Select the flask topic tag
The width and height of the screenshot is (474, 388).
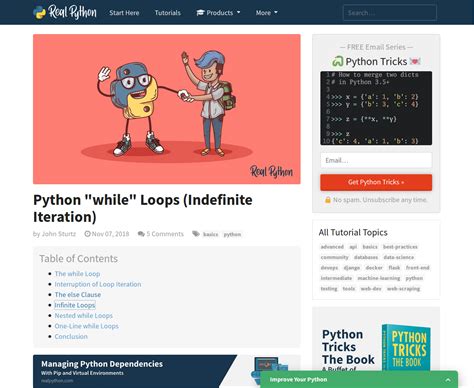click(x=394, y=267)
